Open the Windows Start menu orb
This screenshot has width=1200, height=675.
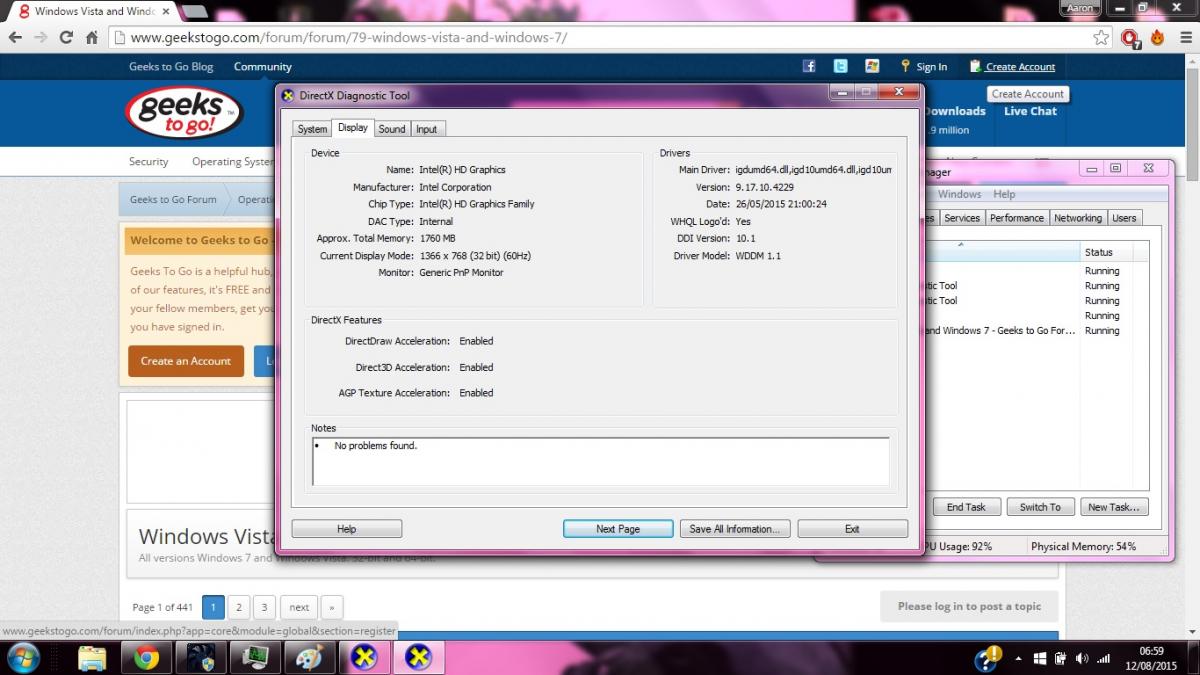point(23,657)
